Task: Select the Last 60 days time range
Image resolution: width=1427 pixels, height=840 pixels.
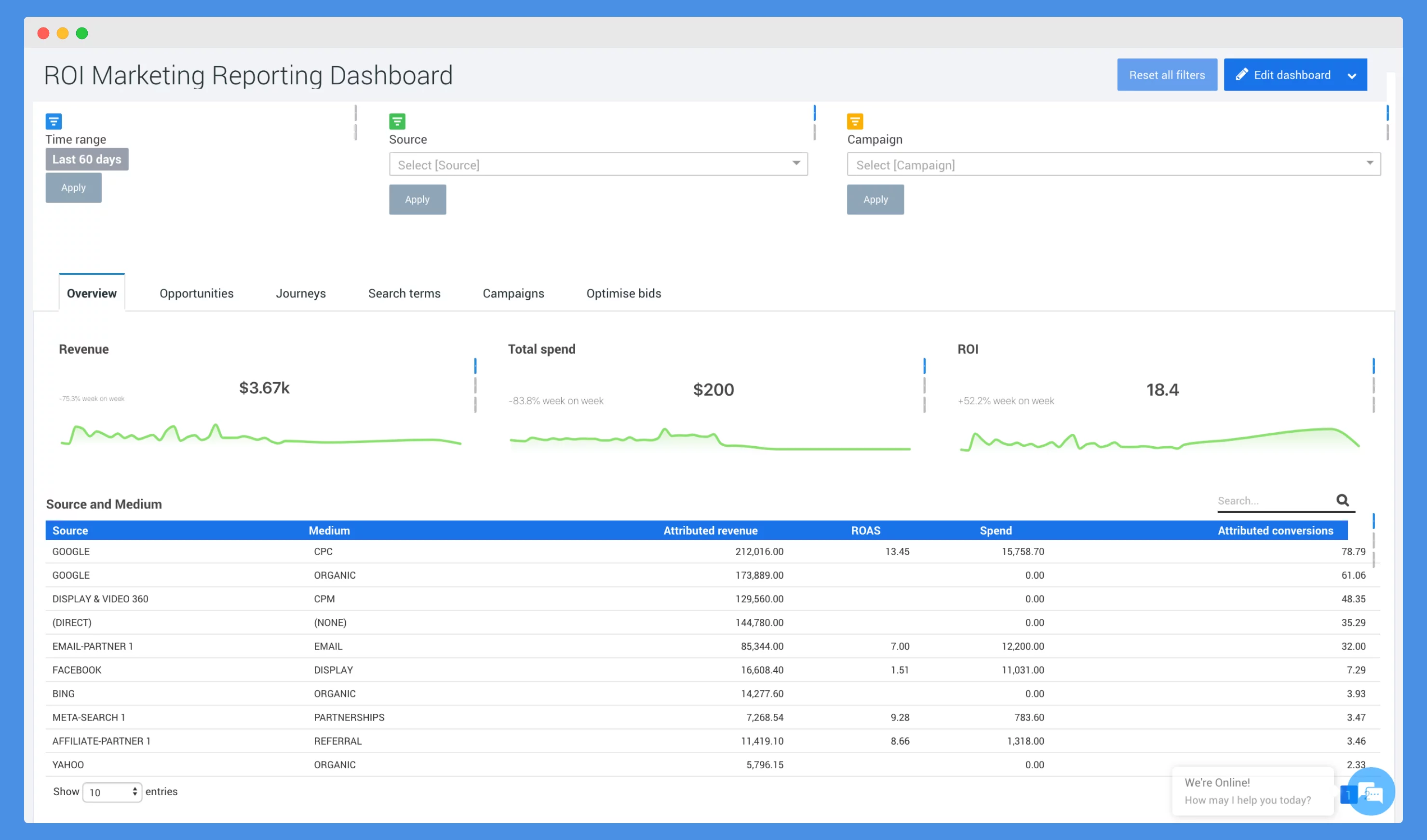Action: point(87,159)
